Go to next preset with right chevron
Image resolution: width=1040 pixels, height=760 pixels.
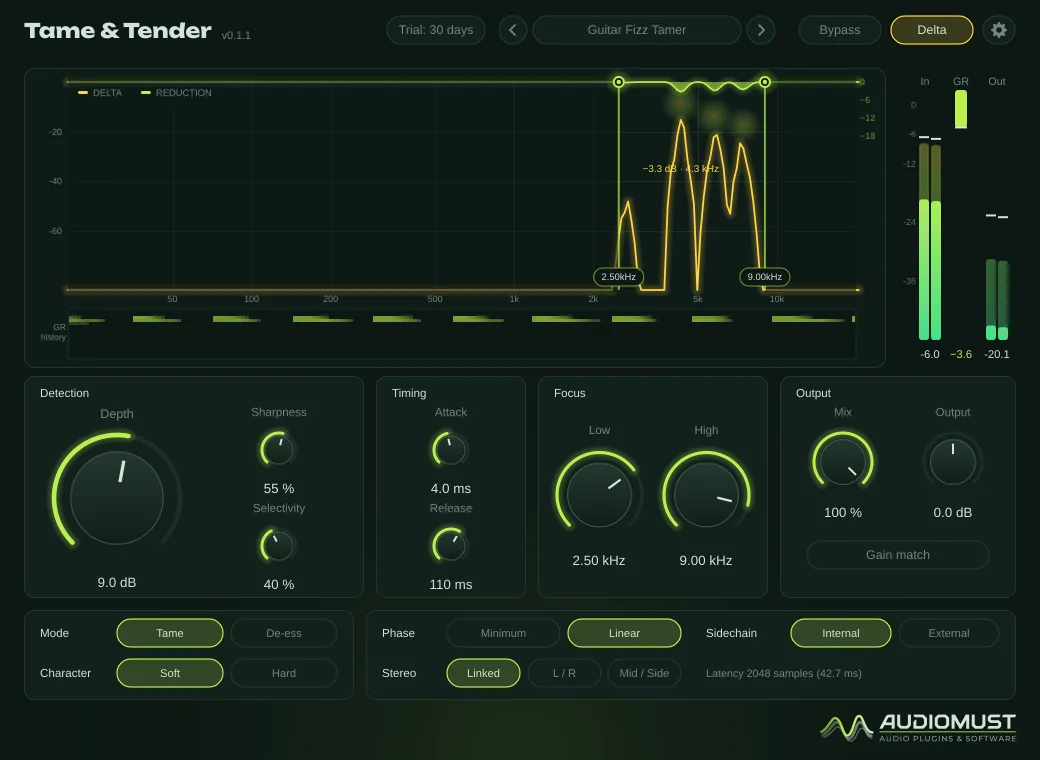761,30
